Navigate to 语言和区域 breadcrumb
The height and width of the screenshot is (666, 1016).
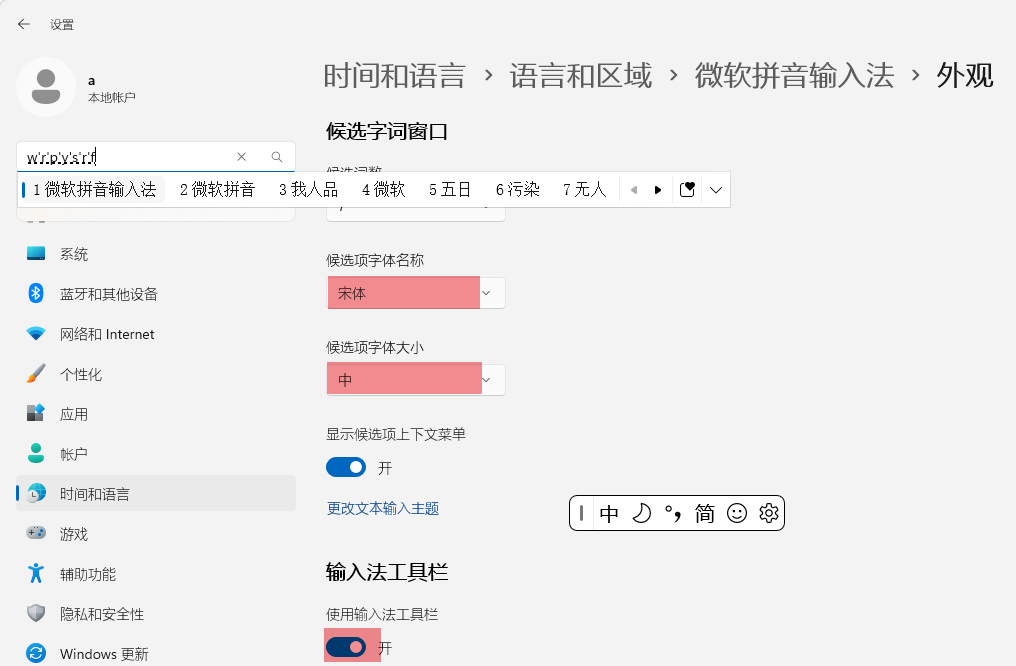pyautogui.click(x=581, y=76)
